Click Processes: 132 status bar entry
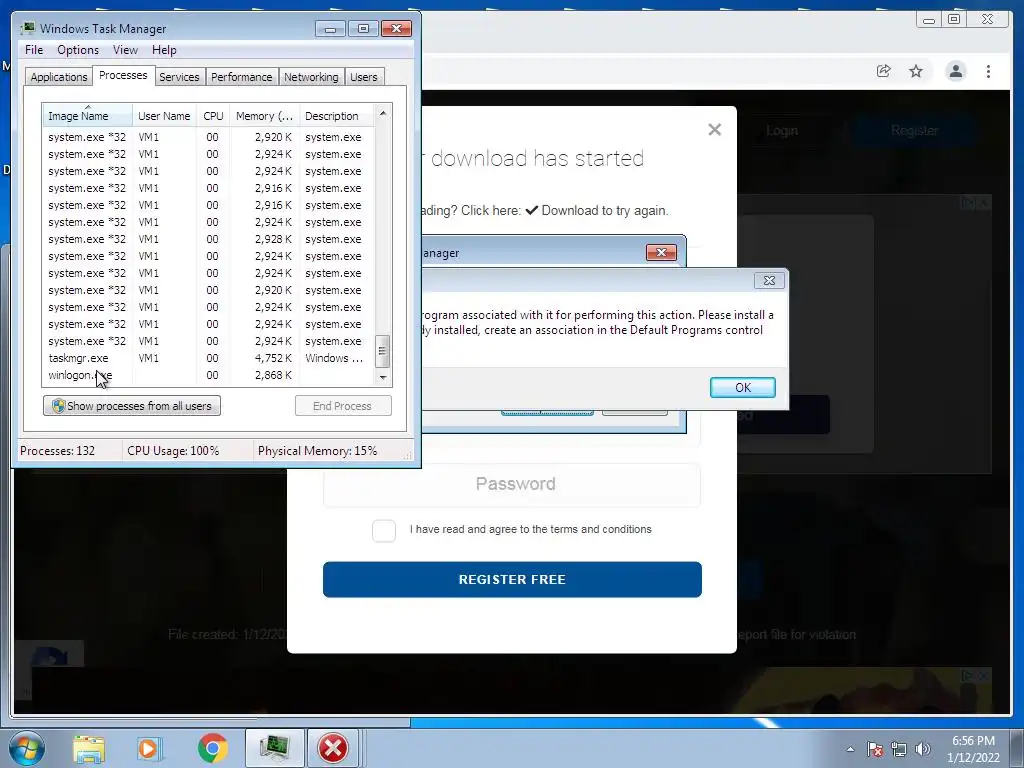The width and height of the screenshot is (1024, 768). pyautogui.click(x=57, y=451)
